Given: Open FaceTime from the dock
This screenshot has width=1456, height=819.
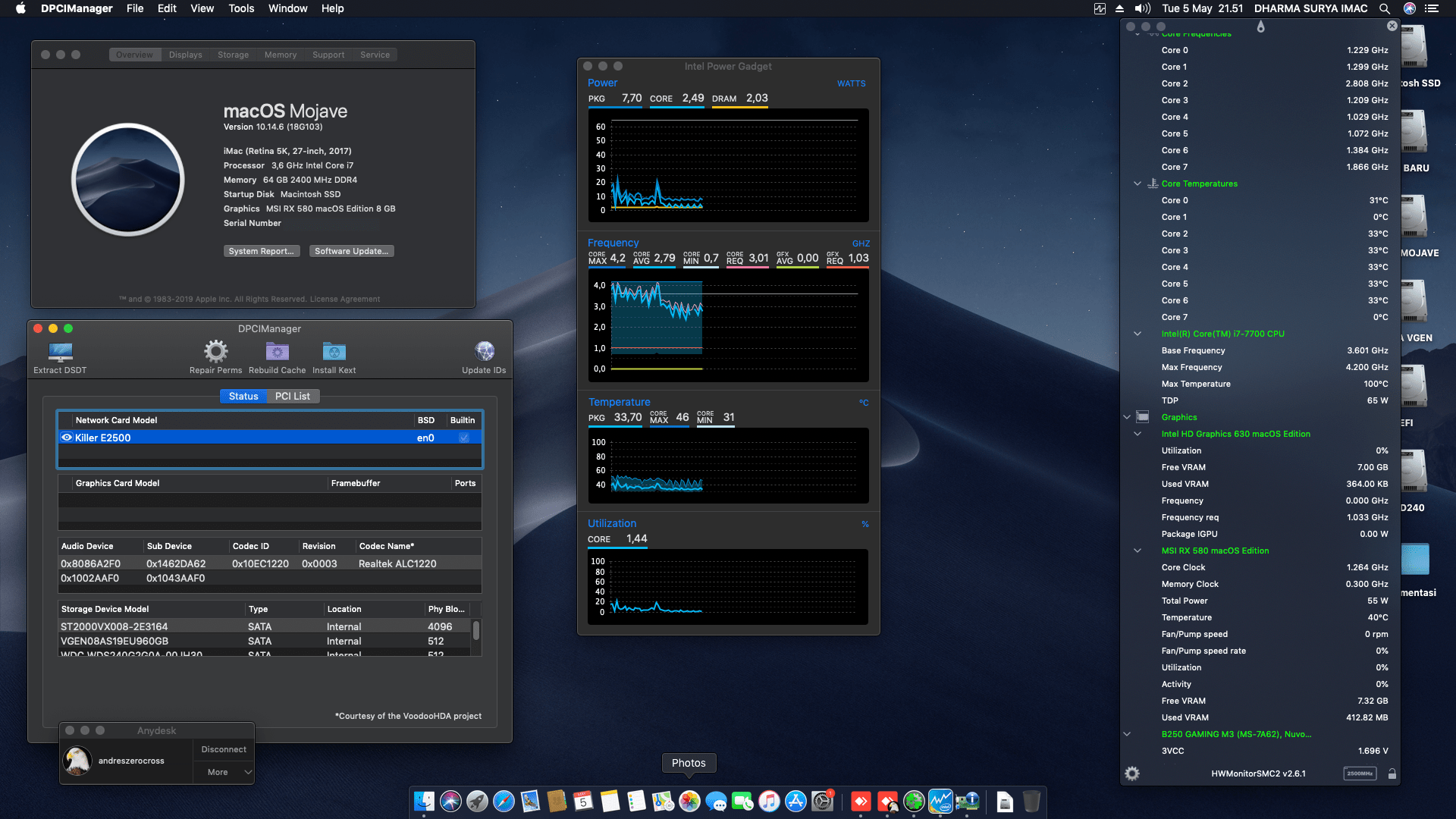Looking at the screenshot, I should tap(742, 802).
